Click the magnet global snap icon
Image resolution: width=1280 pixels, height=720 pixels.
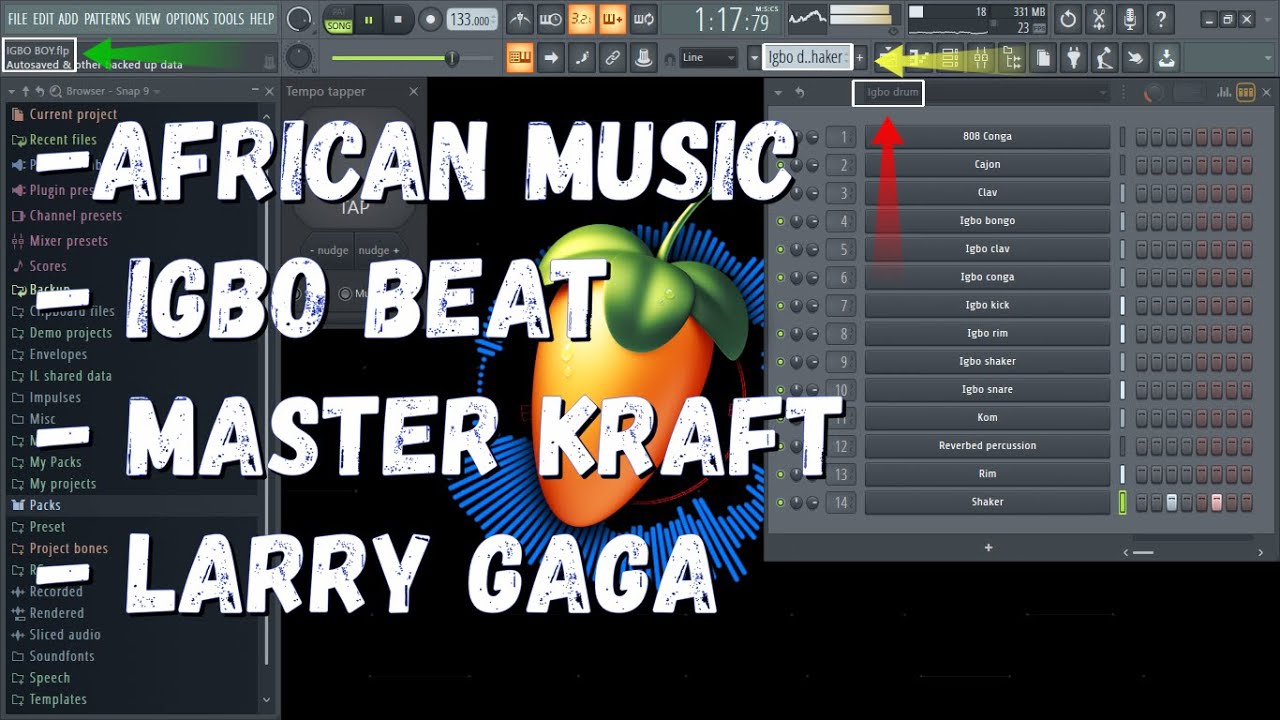point(669,59)
